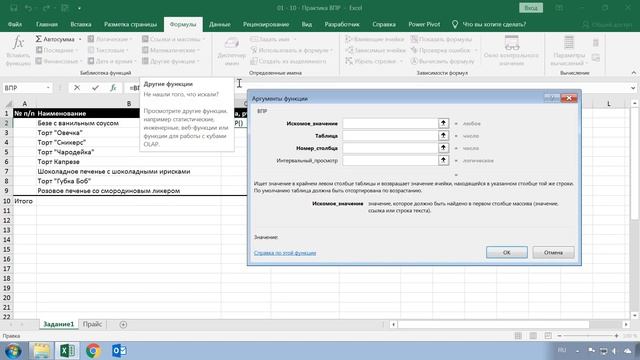Click Зависимые ячейки trace dependents
Screen dimensions: 640x360
(x=375, y=50)
